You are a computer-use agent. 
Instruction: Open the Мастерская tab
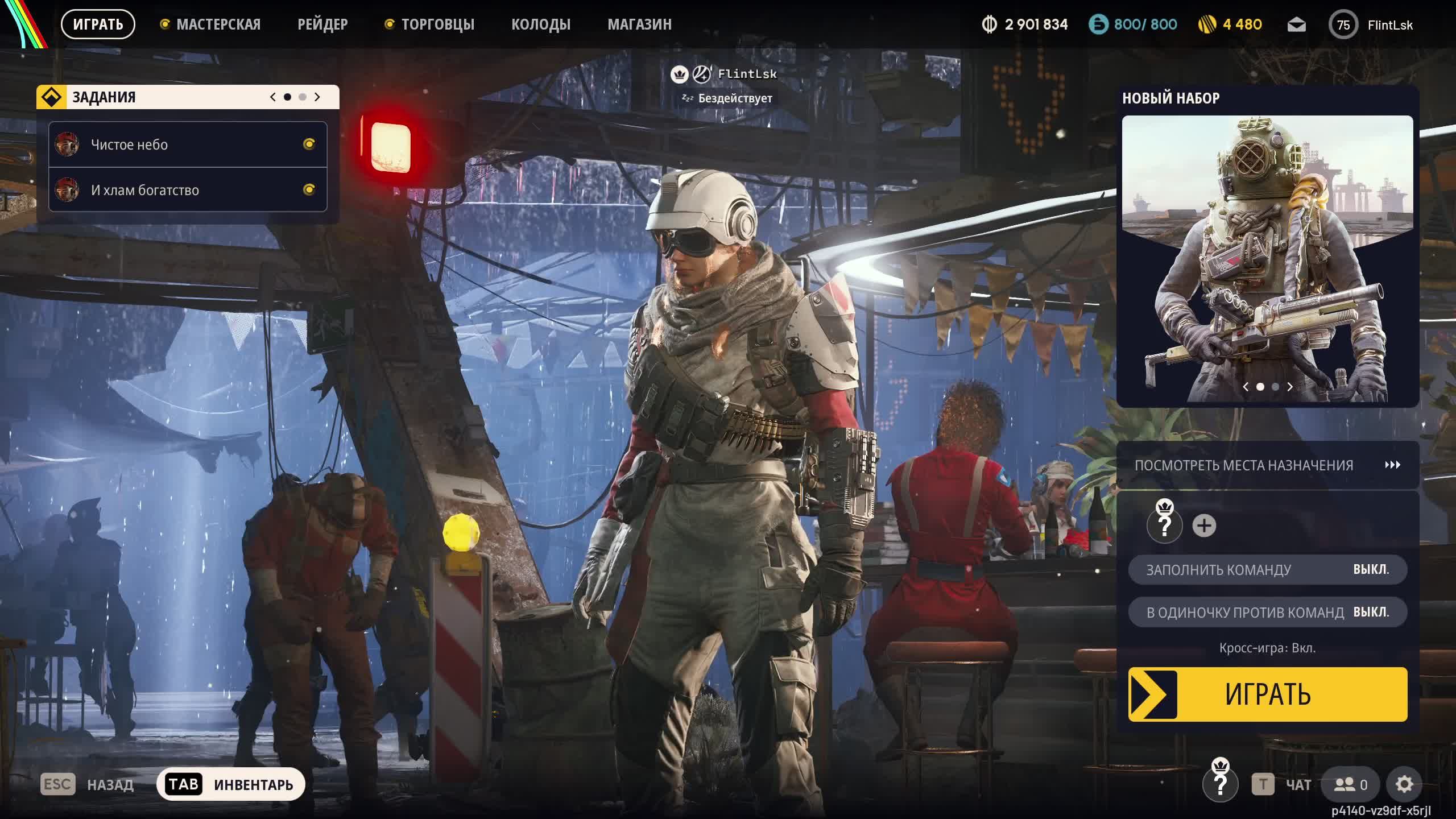click(218, 24)
